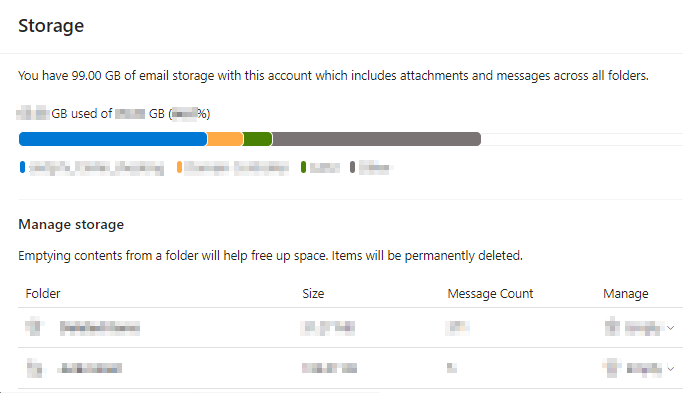Click the gray legend marker below the bar
This screenshot has height=393, width=683.
point(352,167)
